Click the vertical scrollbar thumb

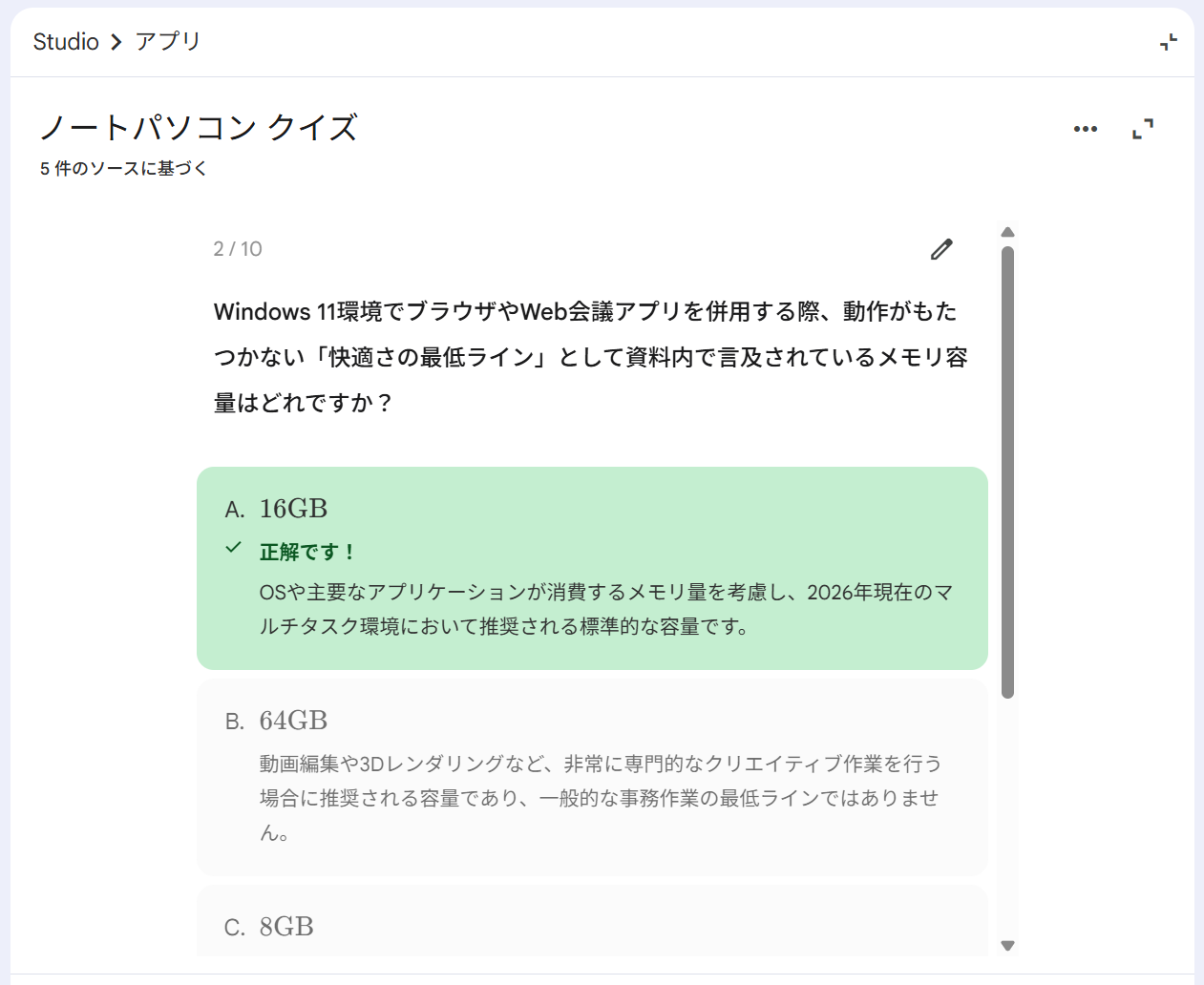[x=1007, y=472]
